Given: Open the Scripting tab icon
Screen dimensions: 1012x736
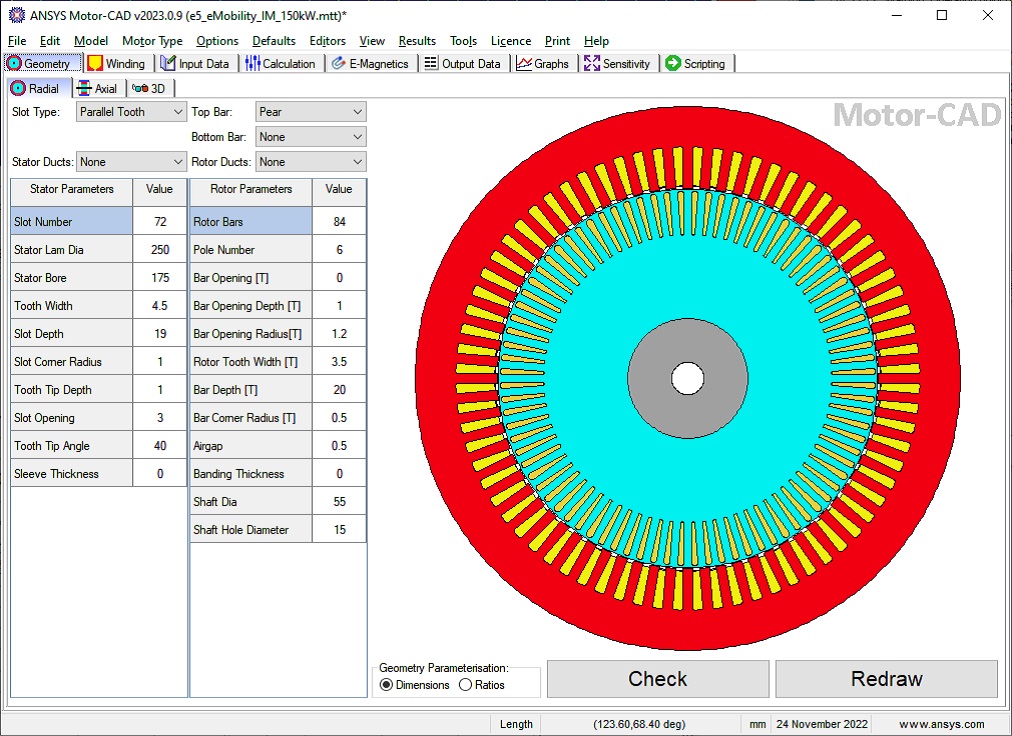Looking at the screenshot, I should (x=673, y=63).
